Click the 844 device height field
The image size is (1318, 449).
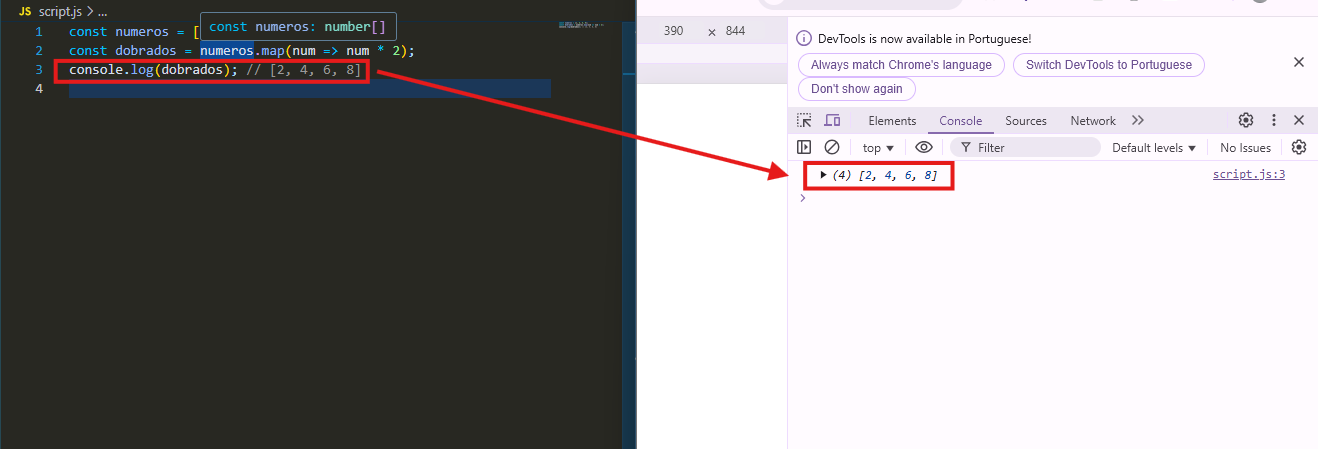(x=735, y=31)
